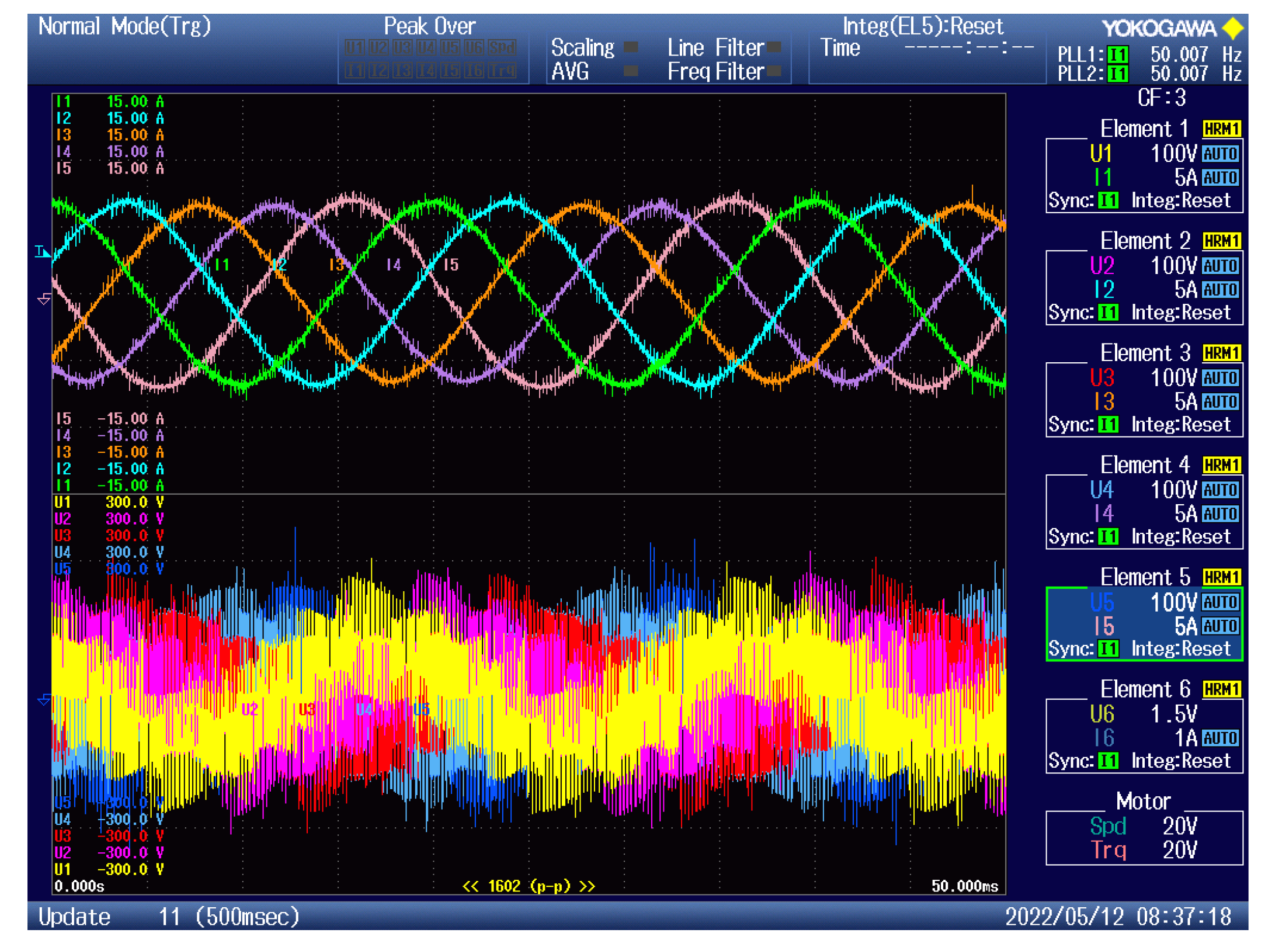The image size is (1275, 952).
Task: Click the AUTO range badge for I1 5A
Action: (x=1220, y=178)
